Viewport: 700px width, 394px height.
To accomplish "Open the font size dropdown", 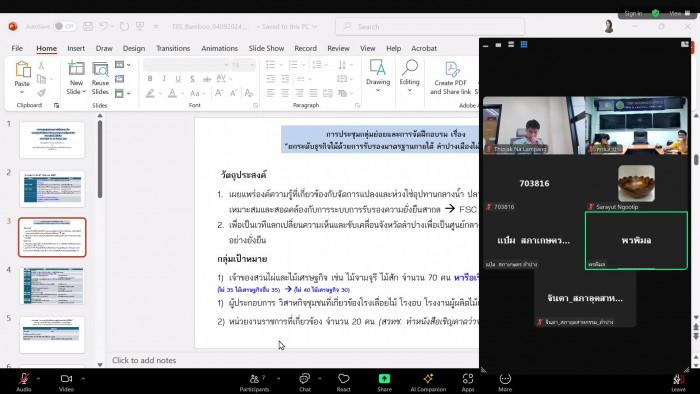I will tap(253, 65).
